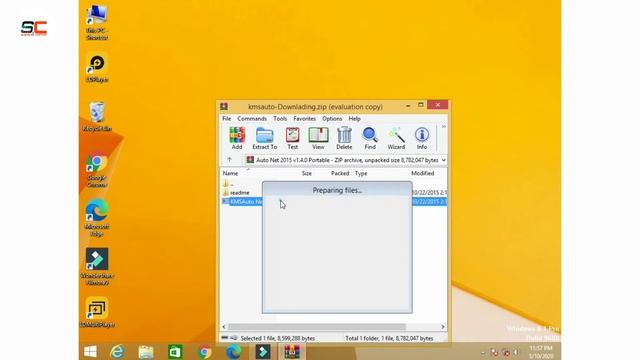The height and width of the screenshot is (360, 640).
Task: Open the Help menu
Action: click(354, 118)
